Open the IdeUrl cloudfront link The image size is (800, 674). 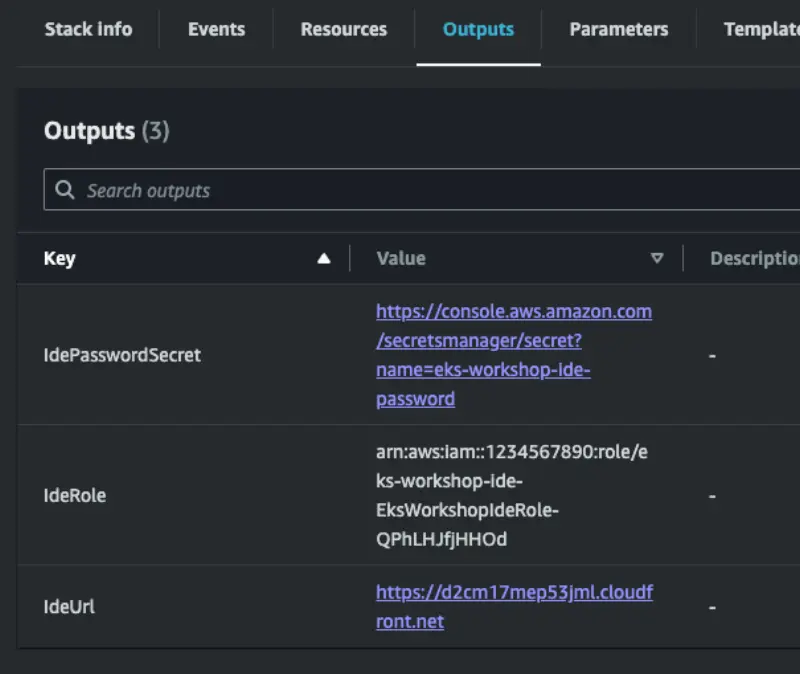pyautogui.click(x=514, y=606)
